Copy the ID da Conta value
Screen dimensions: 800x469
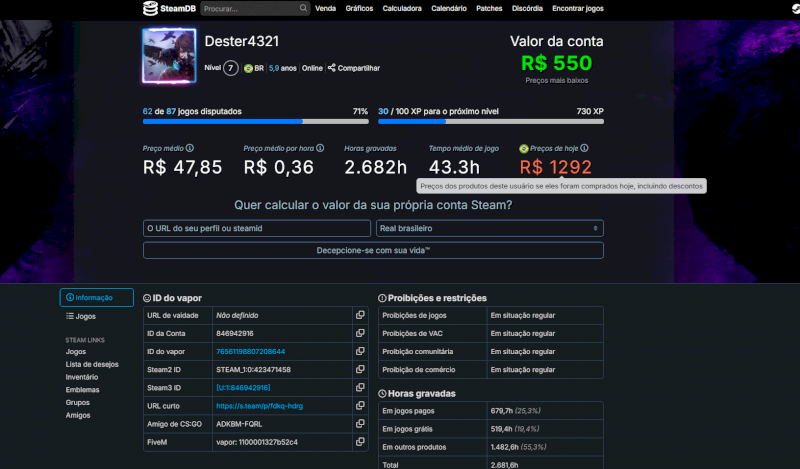[x=360, y=333]
